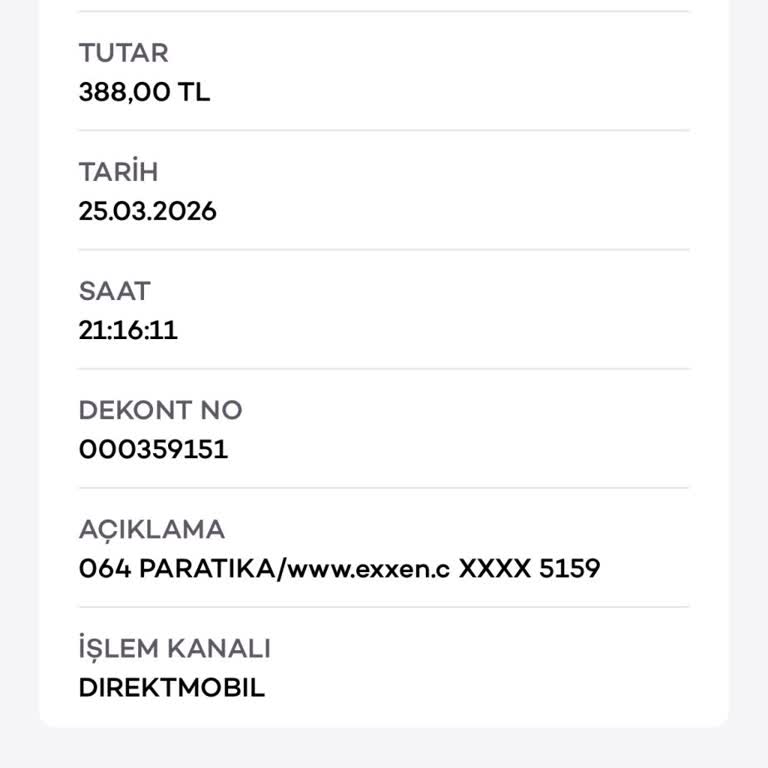Click the divider line above İŞLEM KANALI
Viewport: 768px width, 768px height.
[x=384, y=606]
